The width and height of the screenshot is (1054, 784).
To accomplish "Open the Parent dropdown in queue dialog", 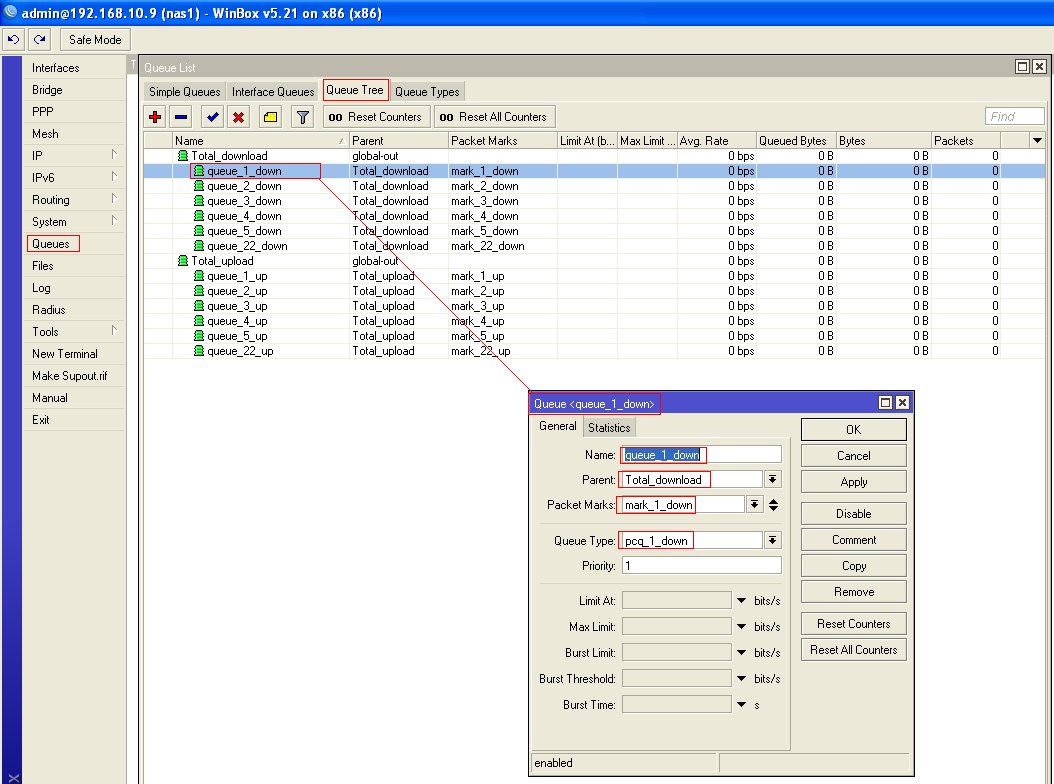I will [772, 480].
